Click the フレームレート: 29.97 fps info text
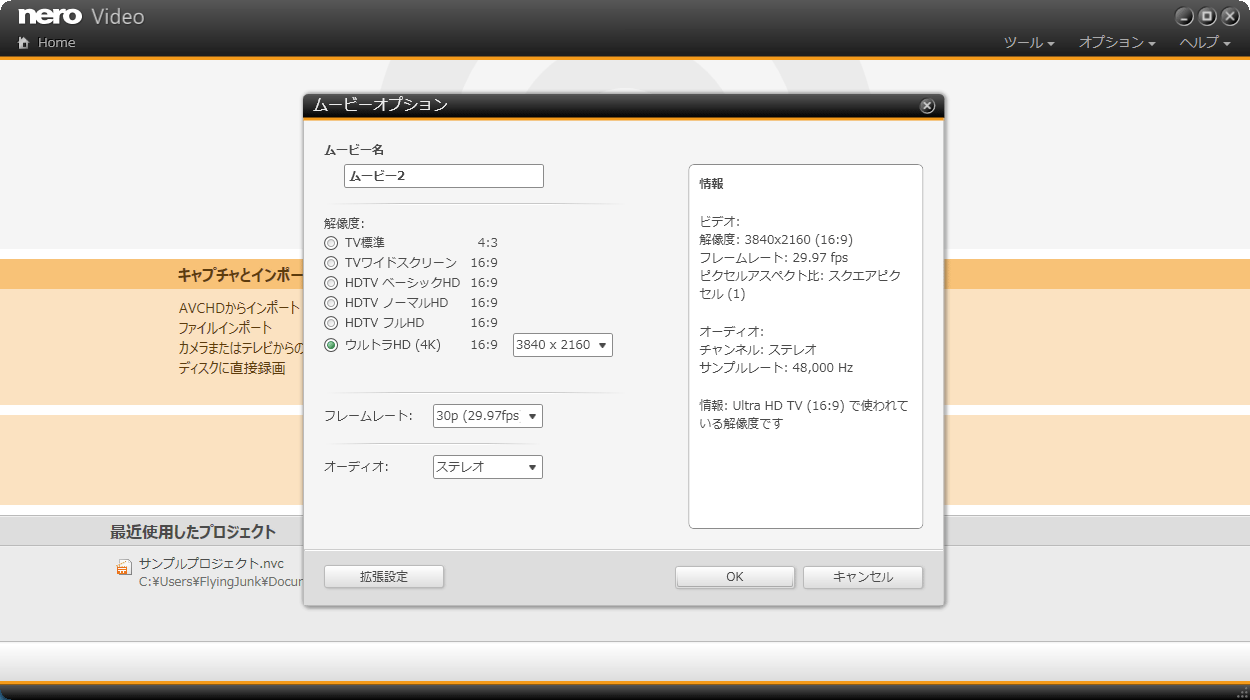 [773, 258]
